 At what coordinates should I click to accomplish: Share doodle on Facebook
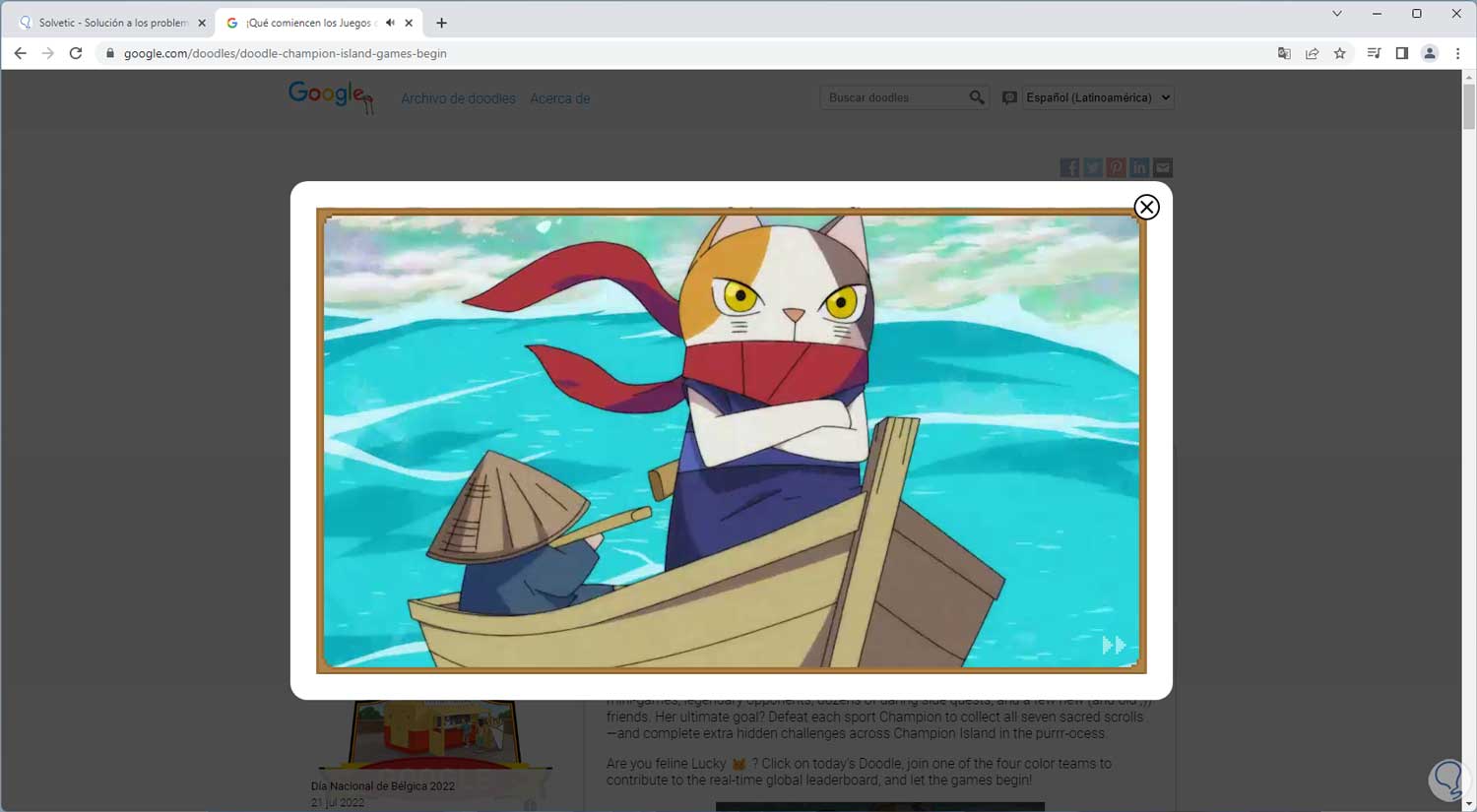click(1069, 167)
